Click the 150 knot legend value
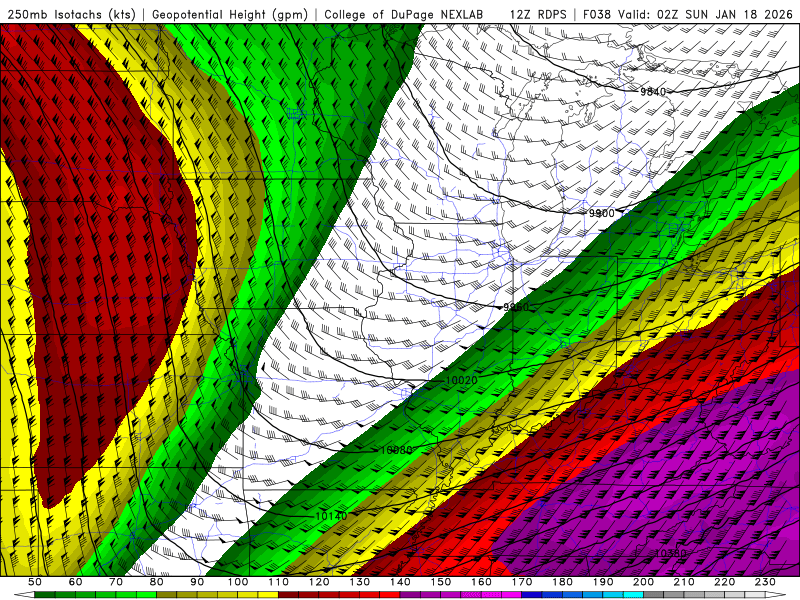 pos(441,582)
